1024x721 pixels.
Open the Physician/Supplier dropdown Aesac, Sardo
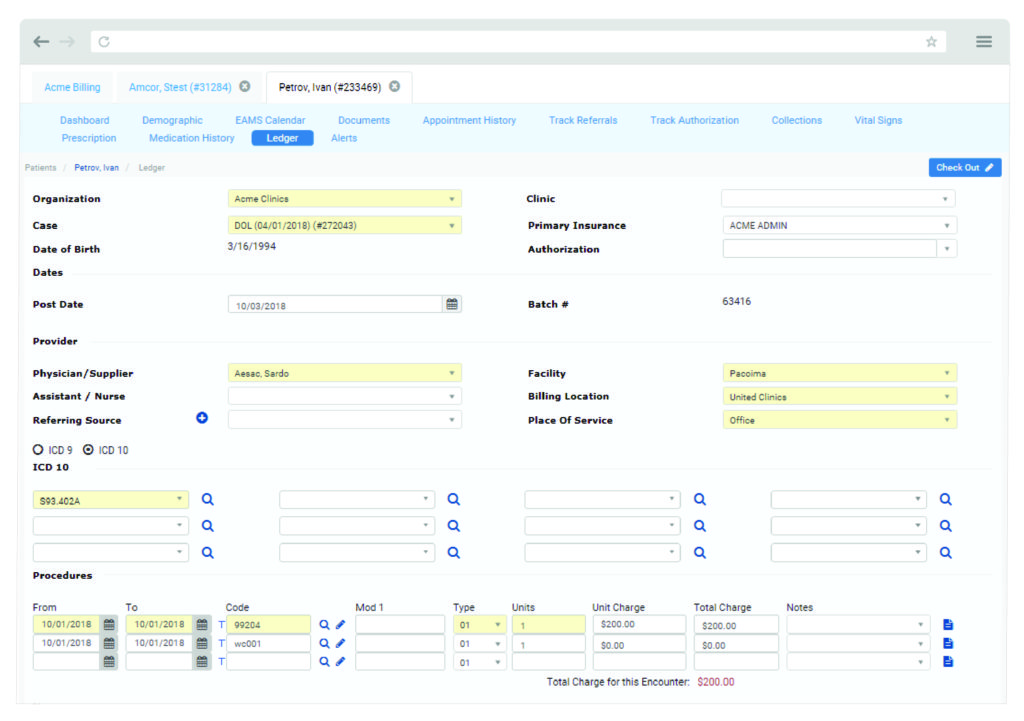pyautogui.click(x=345, y=373)
